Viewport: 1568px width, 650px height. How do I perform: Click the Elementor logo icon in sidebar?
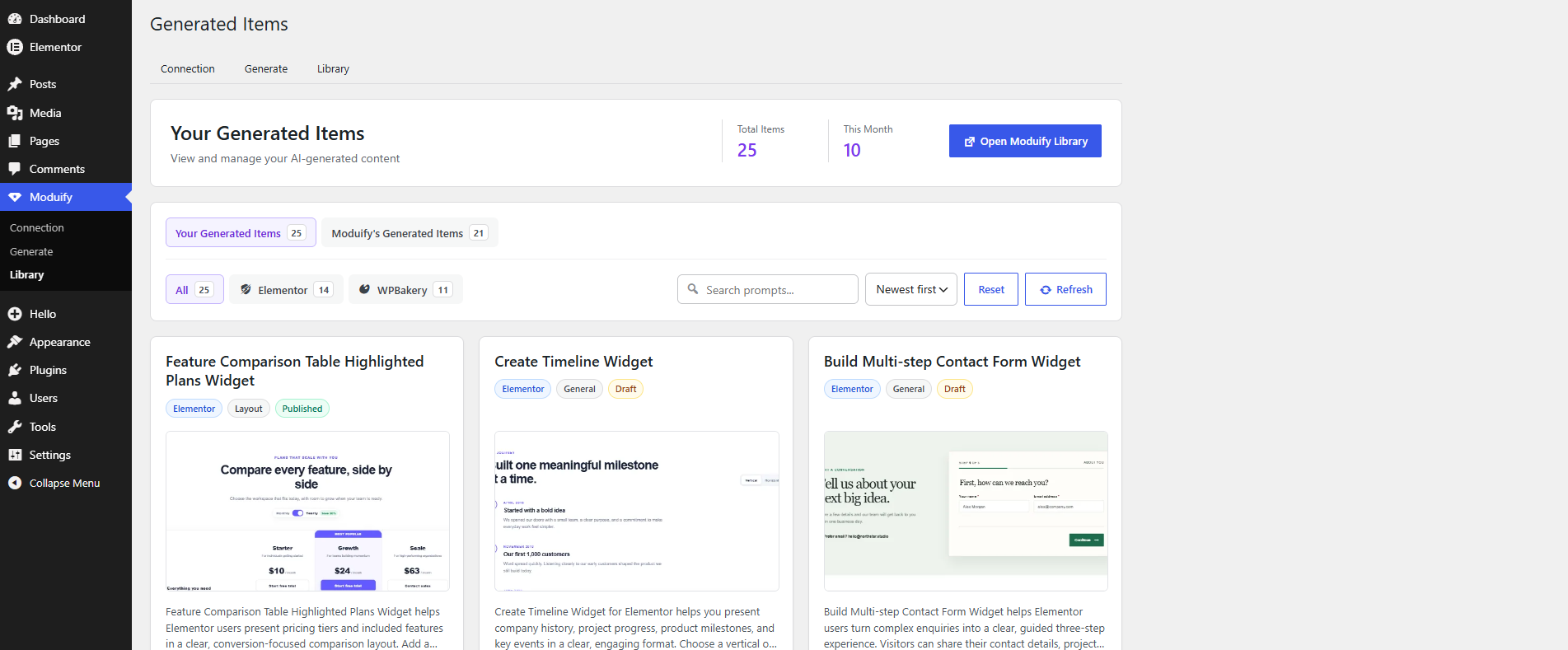(15, 47)
